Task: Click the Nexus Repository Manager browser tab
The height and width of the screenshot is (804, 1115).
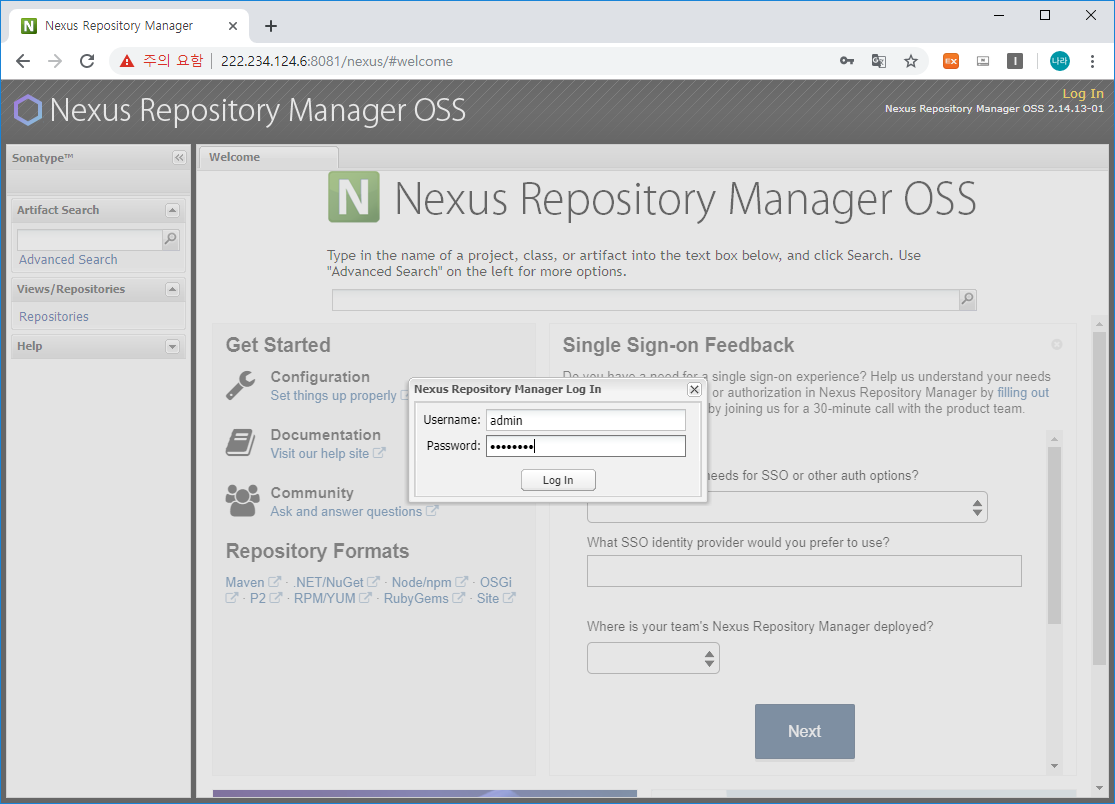Action: pos(128,26)
